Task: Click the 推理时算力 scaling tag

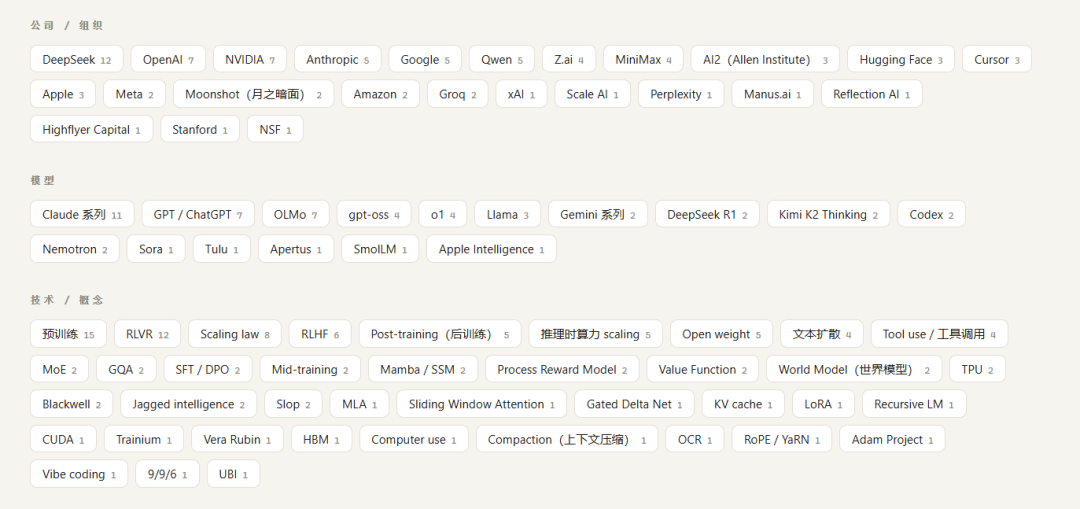Action: coord(596,334)
